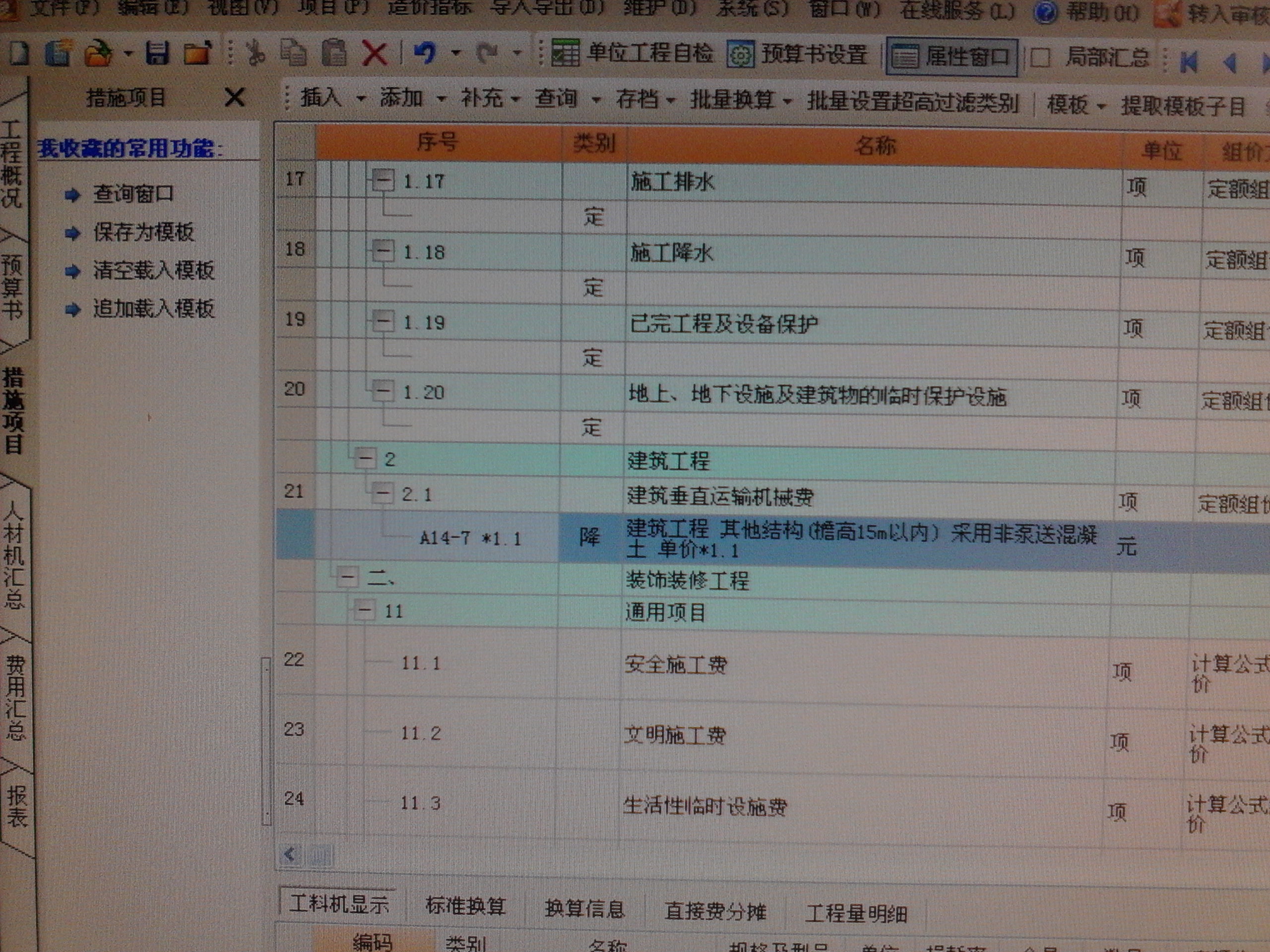Click 清空载入模板 shortcut
Image resolution: width=1270 pixels, height=952 pixels.
point(154,270)
